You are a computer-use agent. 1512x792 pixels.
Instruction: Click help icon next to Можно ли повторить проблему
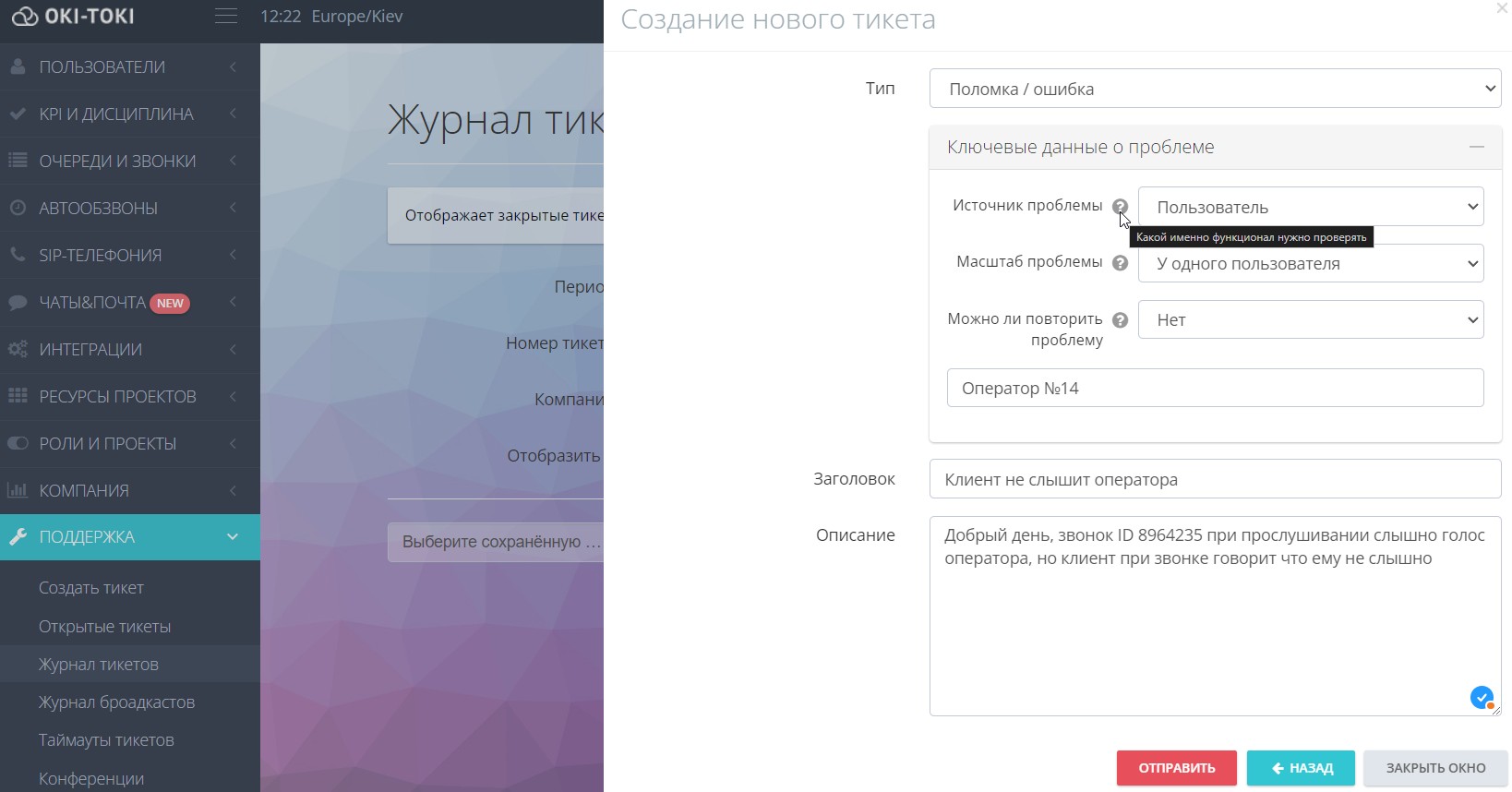point(1120,320)
